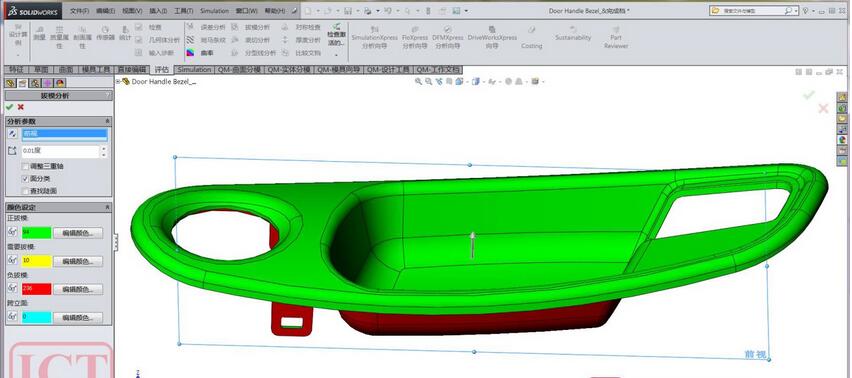
Task: Open the Sustainability tool
Action: pyautogui.click(x=573, y=33)
